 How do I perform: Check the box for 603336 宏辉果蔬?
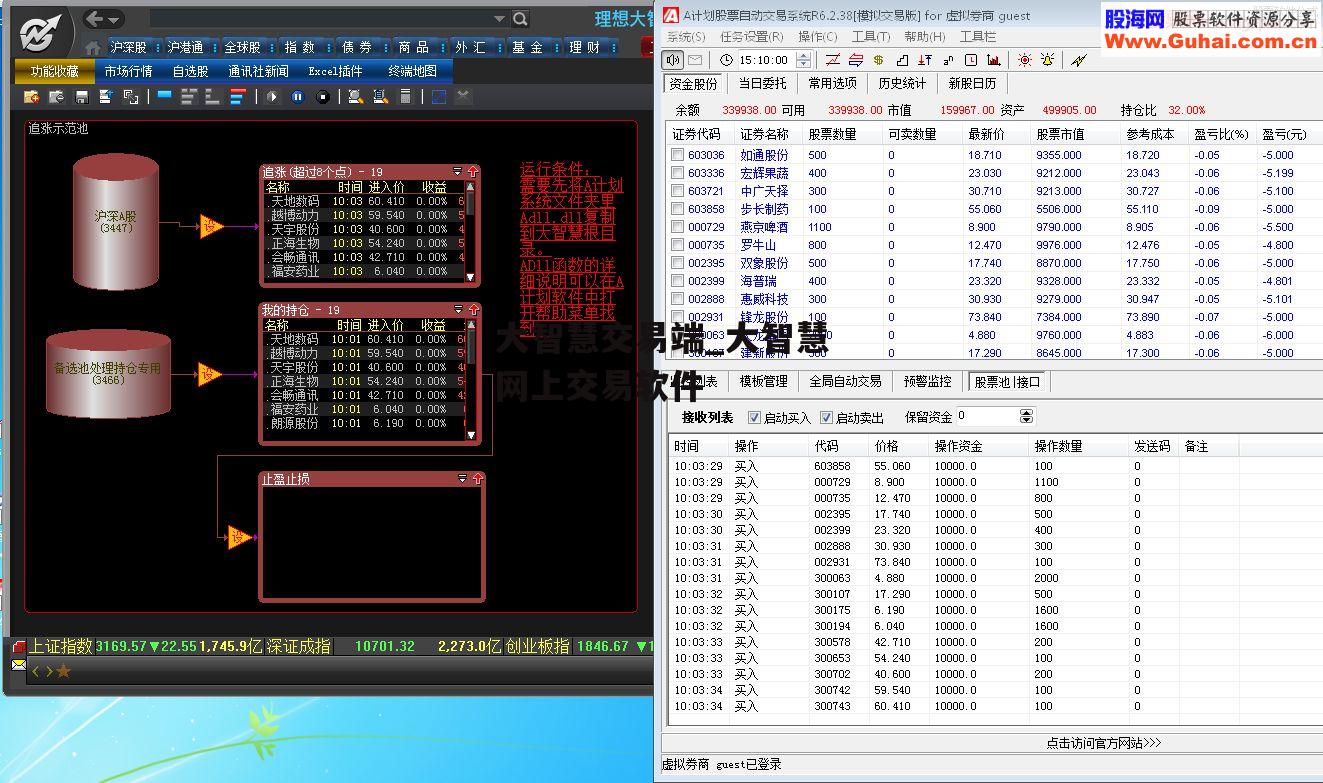coord(678,173)
